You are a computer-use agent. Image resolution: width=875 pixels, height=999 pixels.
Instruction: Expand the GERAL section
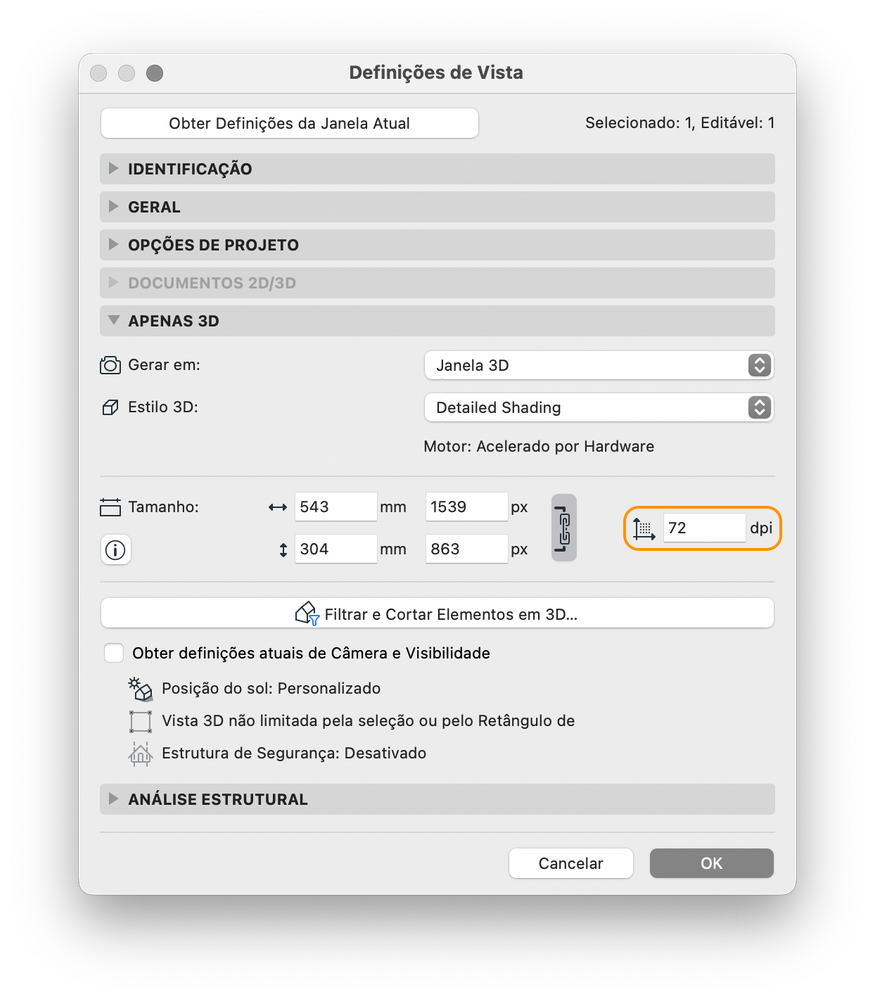[437, 207]
